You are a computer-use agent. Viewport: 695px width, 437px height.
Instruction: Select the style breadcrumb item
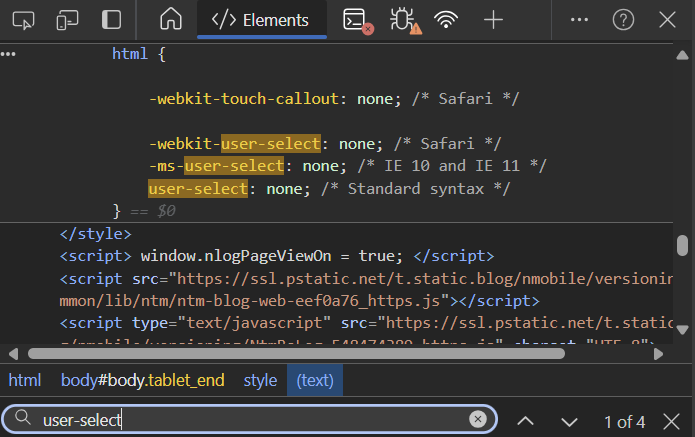tap(260, 380)
